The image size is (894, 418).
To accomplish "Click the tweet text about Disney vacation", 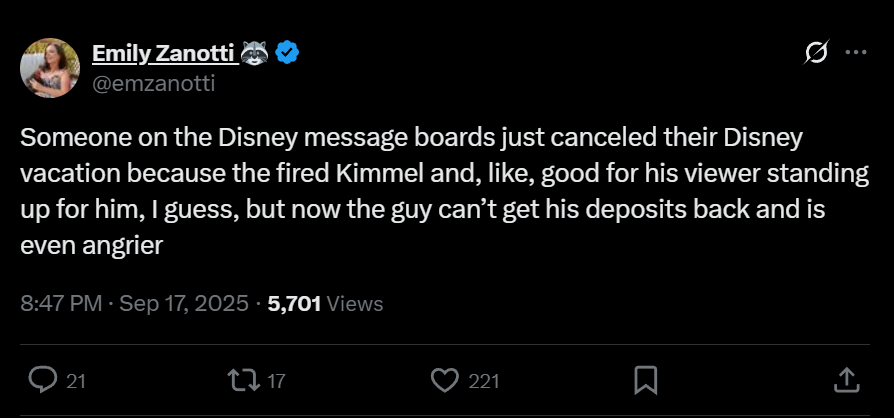I will [x=445, y=192].
